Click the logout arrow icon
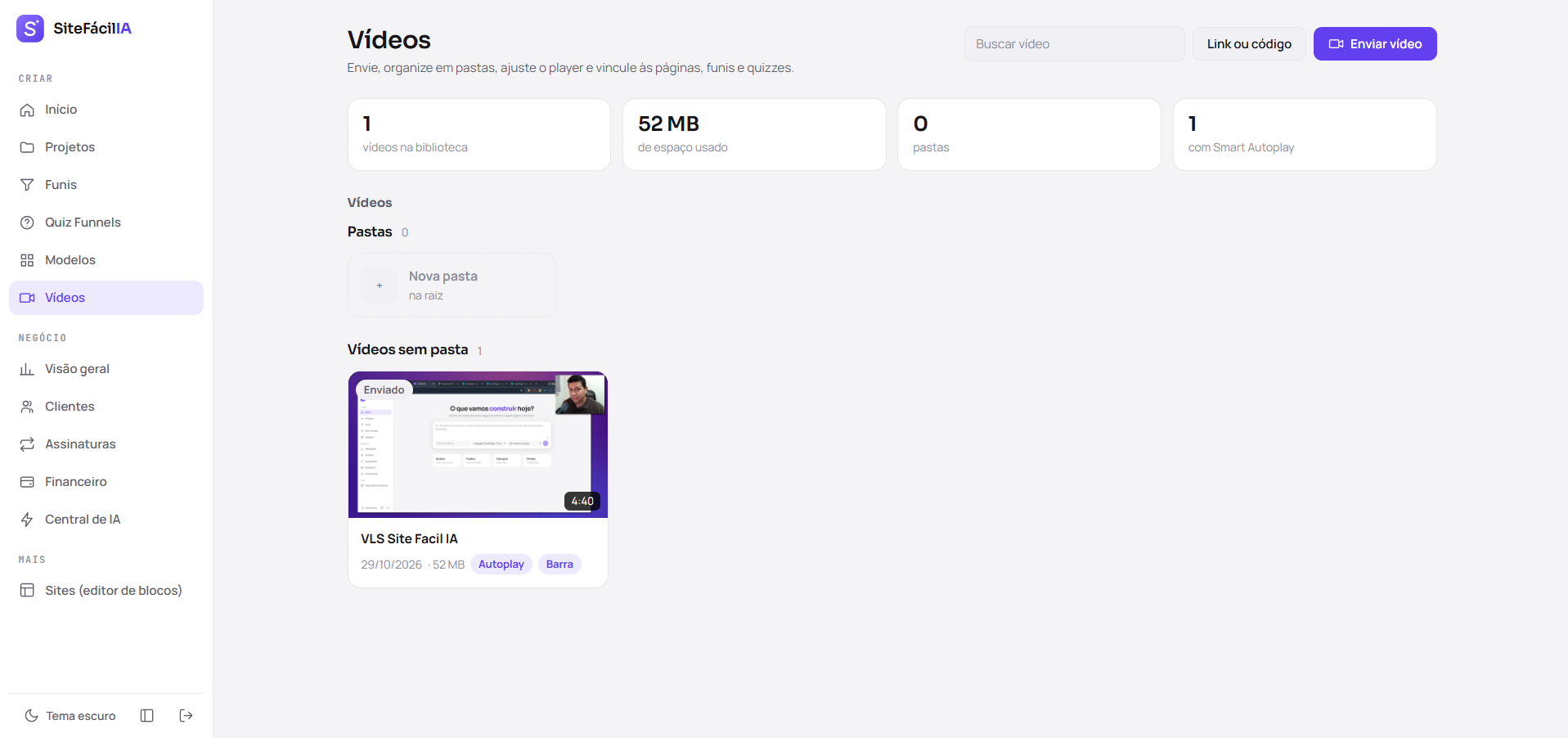Screen dimensions: 1568x738 coord(186,716)
